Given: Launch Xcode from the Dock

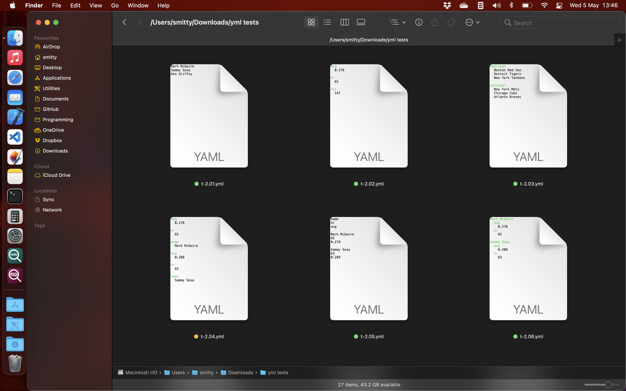Looking at the screenshot, I should tap(15, 117).
